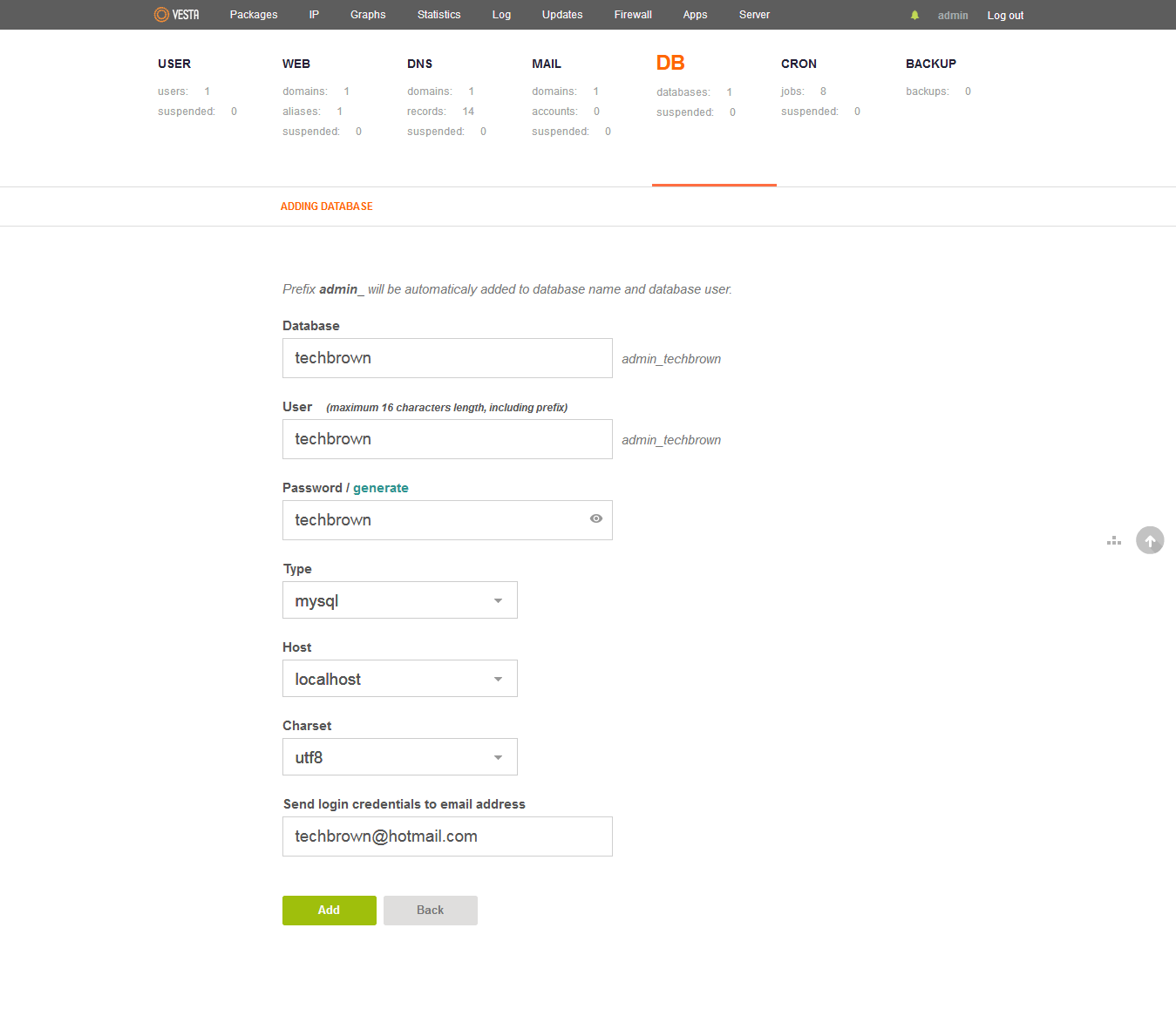Open the Host localhost dropdown
This screenshot has height=1009, width=1176.
tap(400, 679)
